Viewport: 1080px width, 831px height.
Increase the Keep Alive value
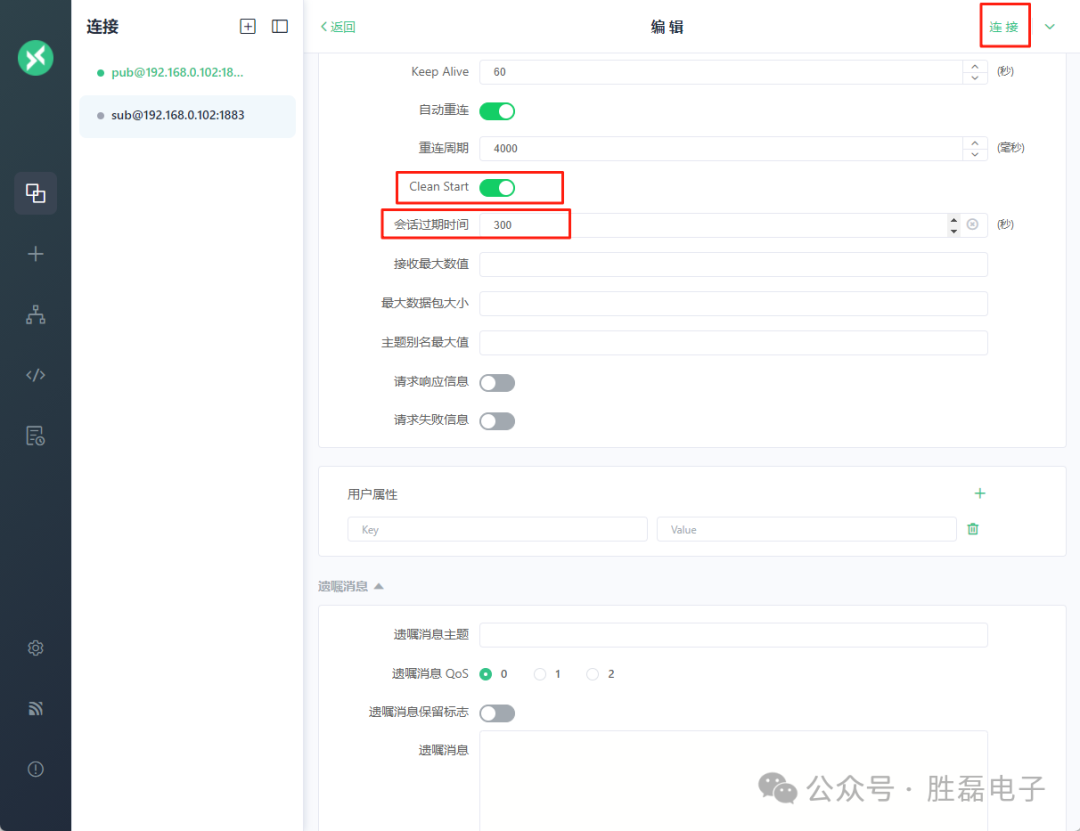pyautogui.click(x=975, y=66)
